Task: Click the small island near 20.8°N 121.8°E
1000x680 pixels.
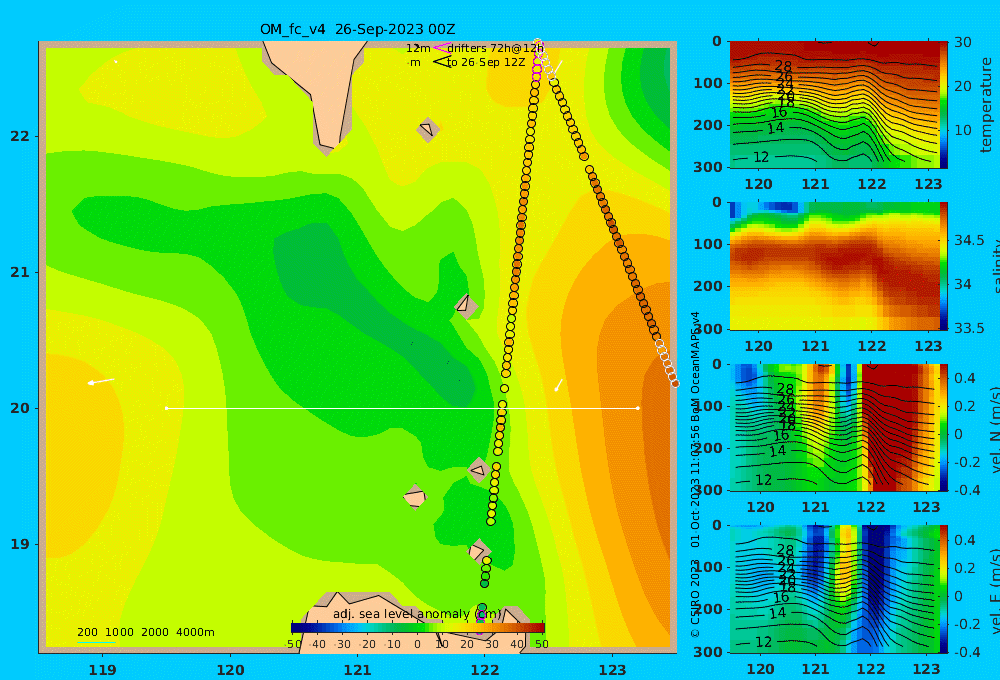Action: [x=464, y=304]
